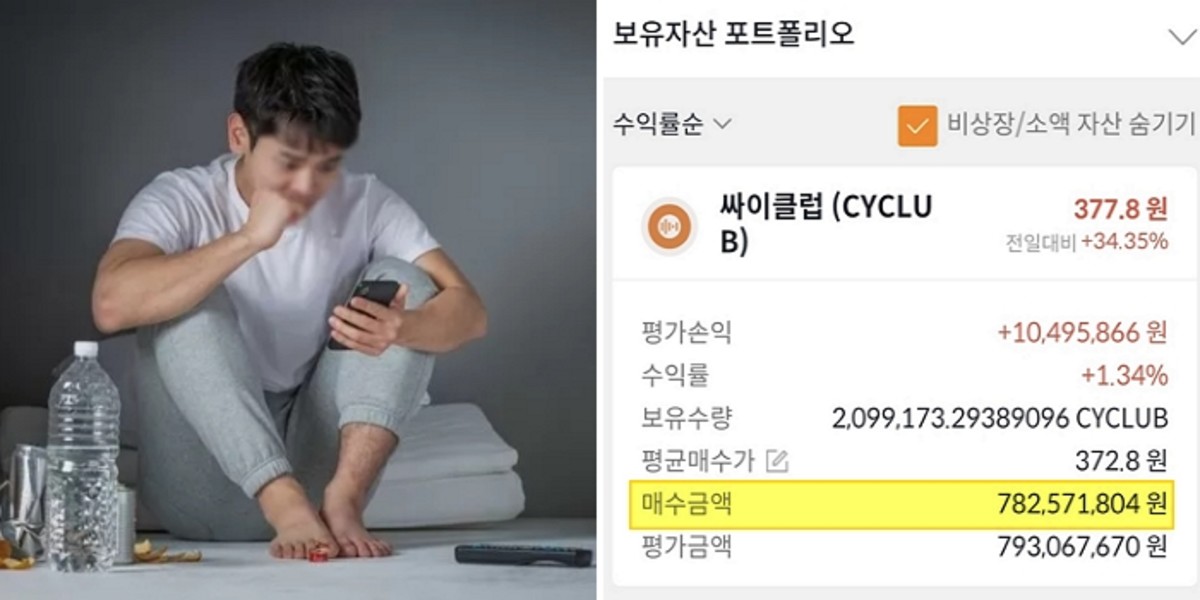Image resolution: width=1200 pixels, height=600 pixels.
Task: Edit 평균매수가 via pencil icon
Action: pos(777,461)
